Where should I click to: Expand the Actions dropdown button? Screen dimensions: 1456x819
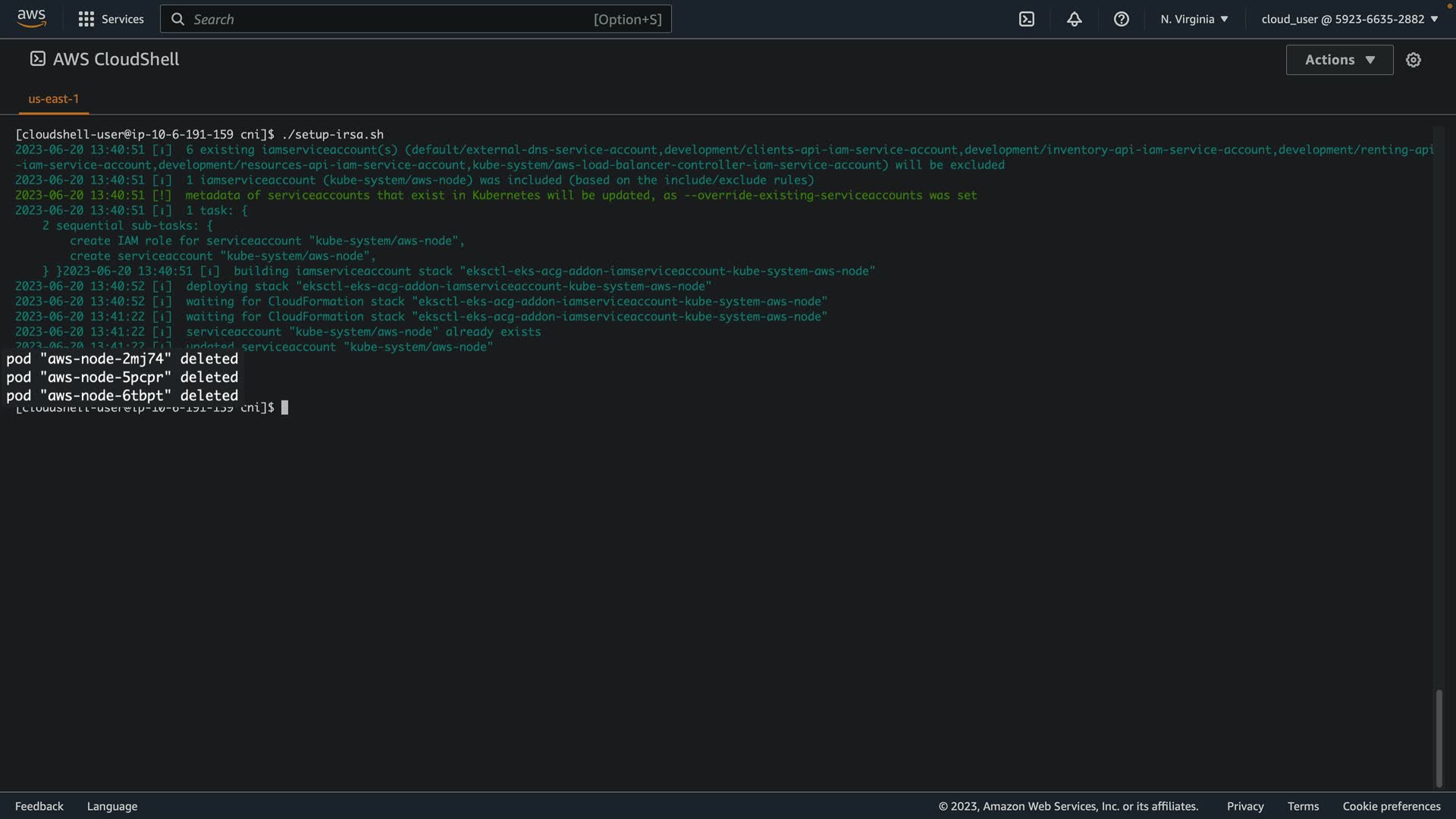pyautogui.click(x=1339, y=60)
